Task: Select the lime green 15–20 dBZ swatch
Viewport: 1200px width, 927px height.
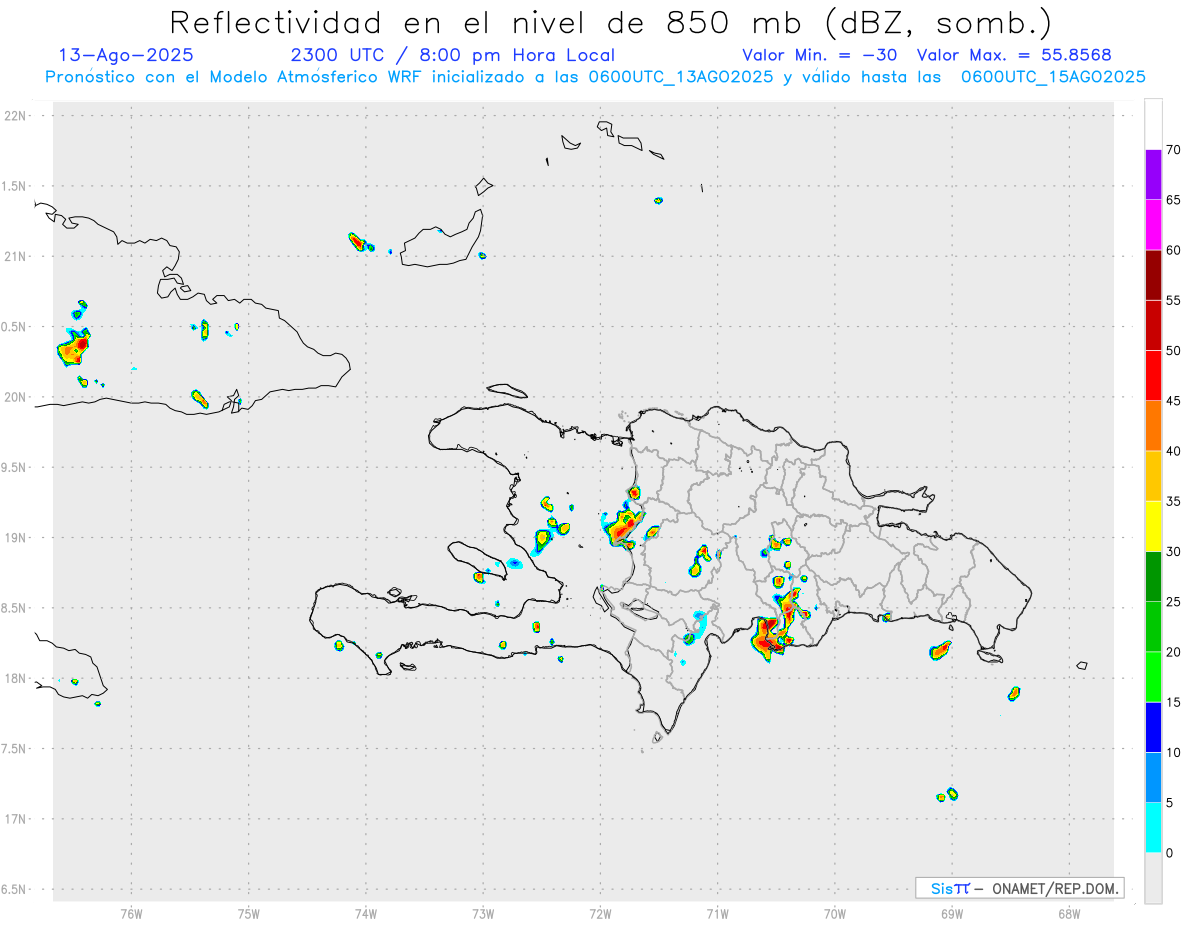Action: pos(1153,677)
